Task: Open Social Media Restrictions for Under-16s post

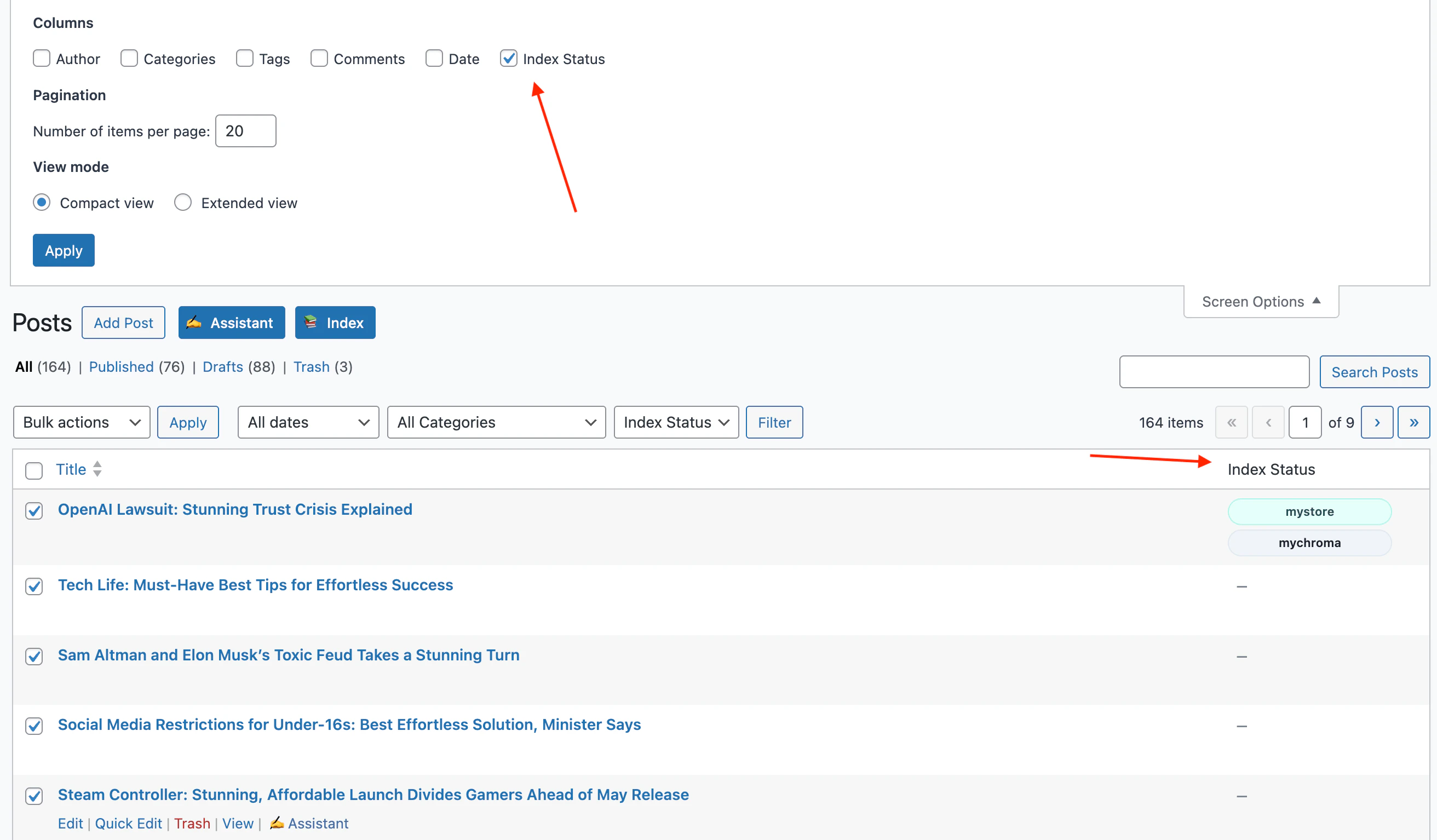Action: click(349, 725)
